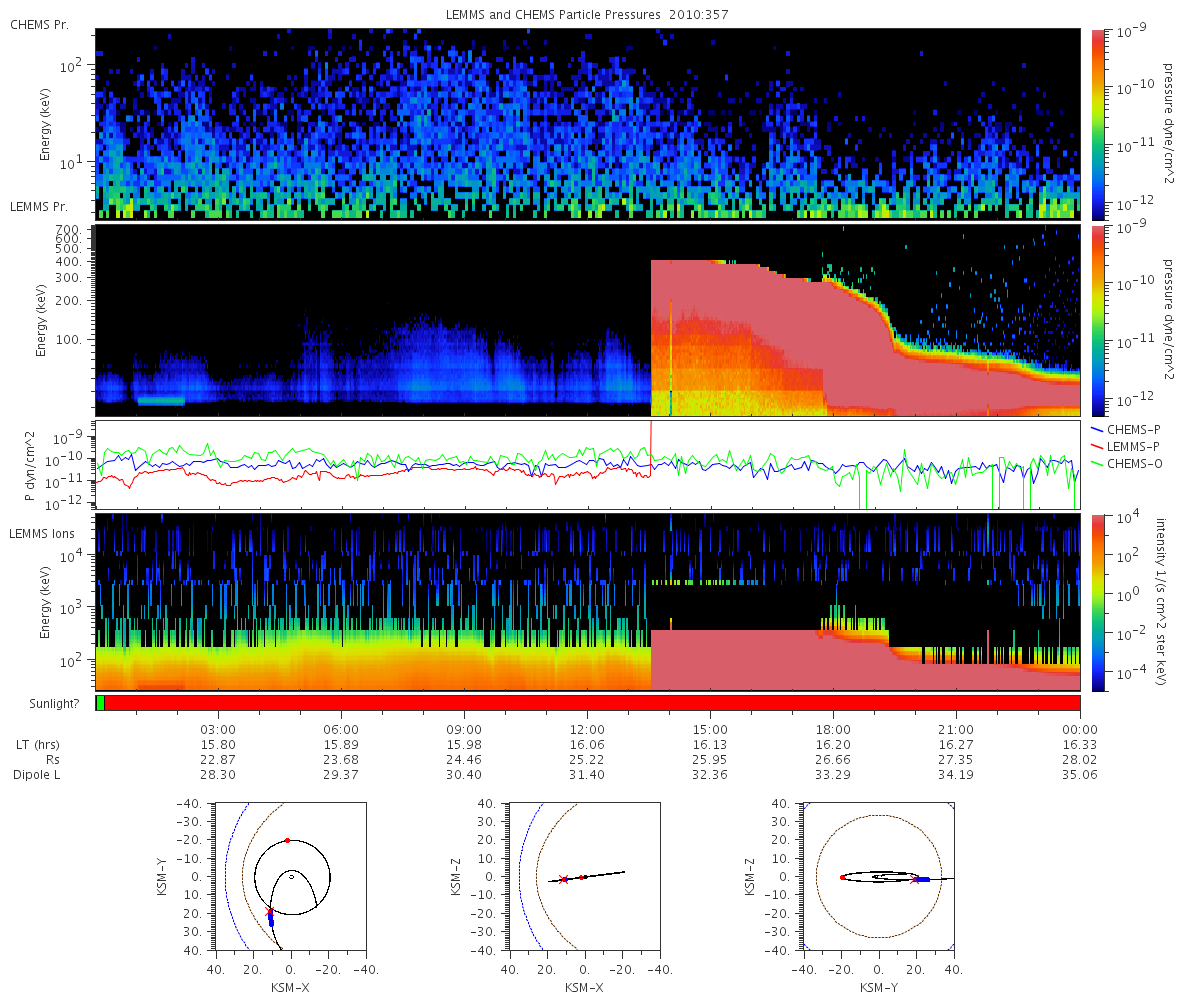This screenshot has width=1200, height=1000.
Task: Select the 12:00 time tick label
Action: click(x=587, y=729)
